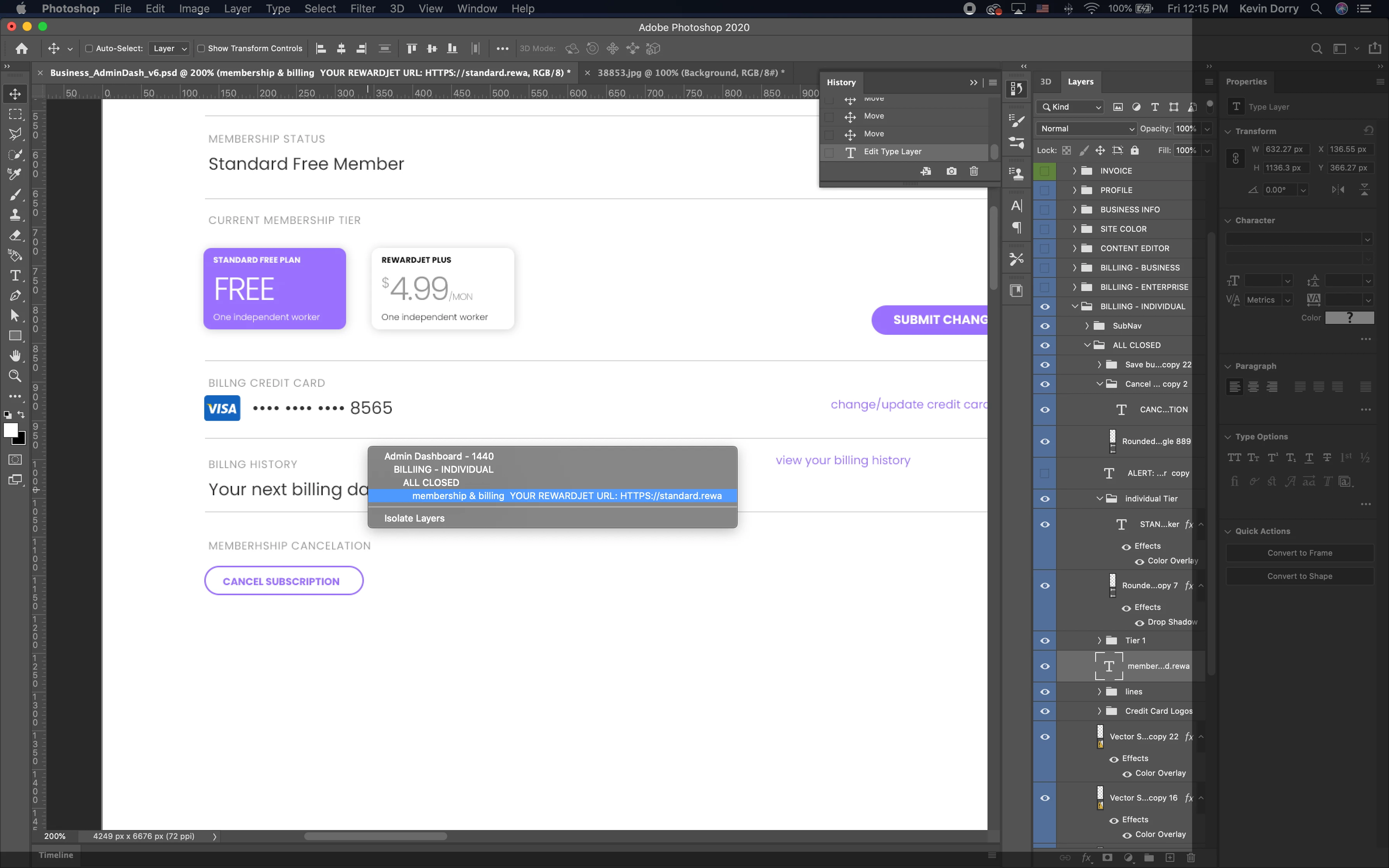Viewport: 1389px width, 868px height.
Task: Click the lock all layer icon
Action: pos(1134,150)
